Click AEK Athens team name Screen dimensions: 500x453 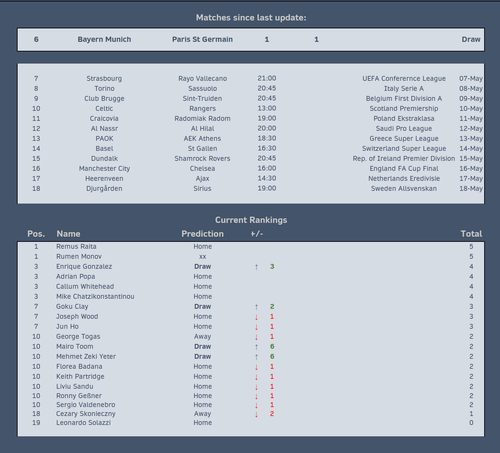202,139
